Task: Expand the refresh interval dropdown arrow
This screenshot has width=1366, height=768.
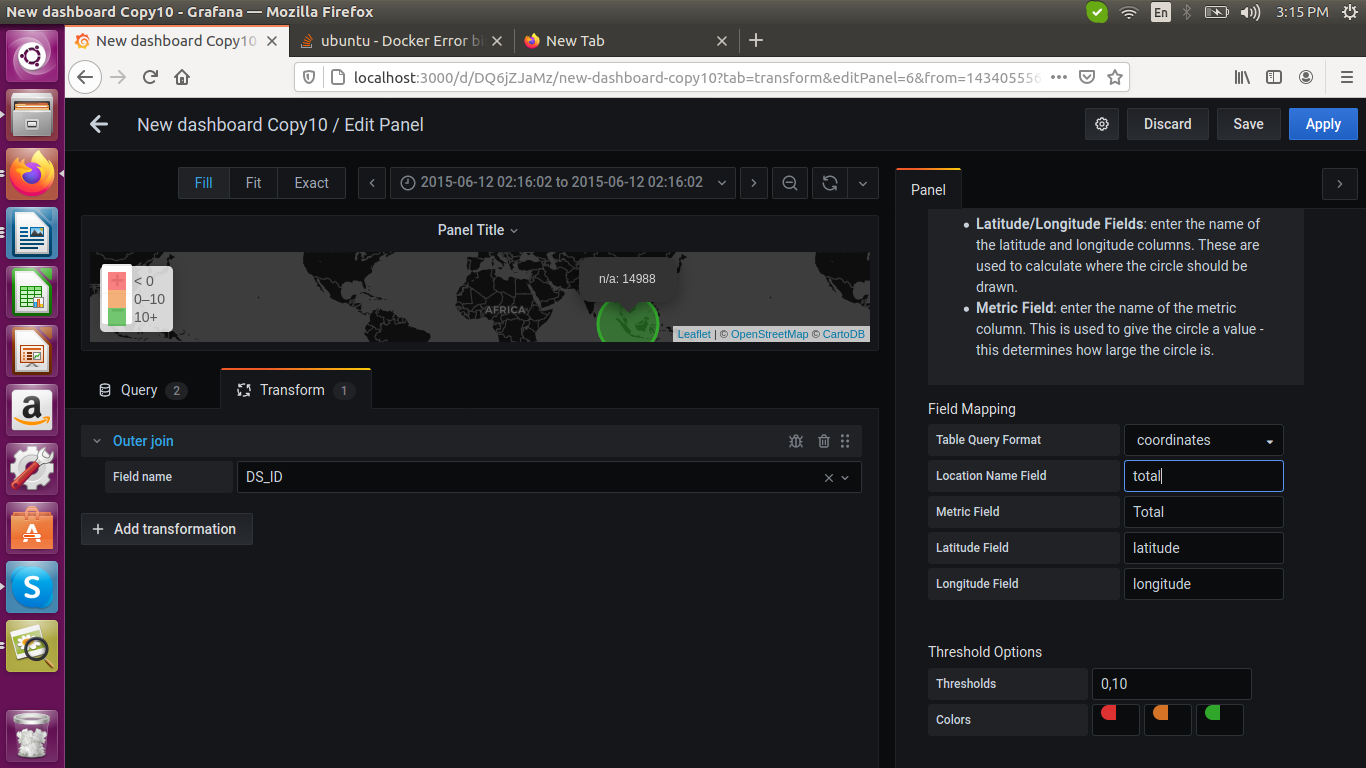Action: (862, 182)
